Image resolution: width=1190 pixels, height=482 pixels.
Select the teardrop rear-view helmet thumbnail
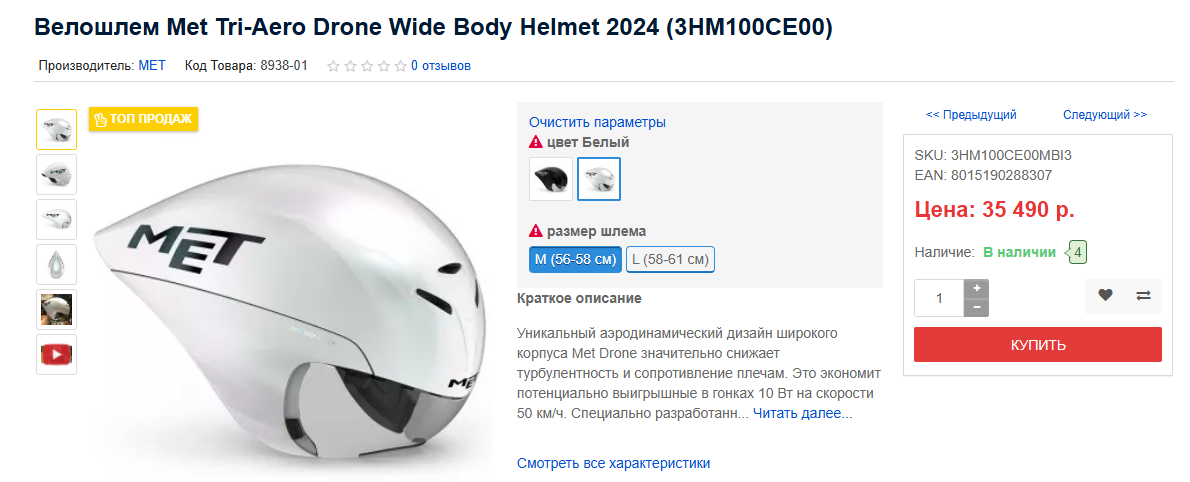click(57, 264)
